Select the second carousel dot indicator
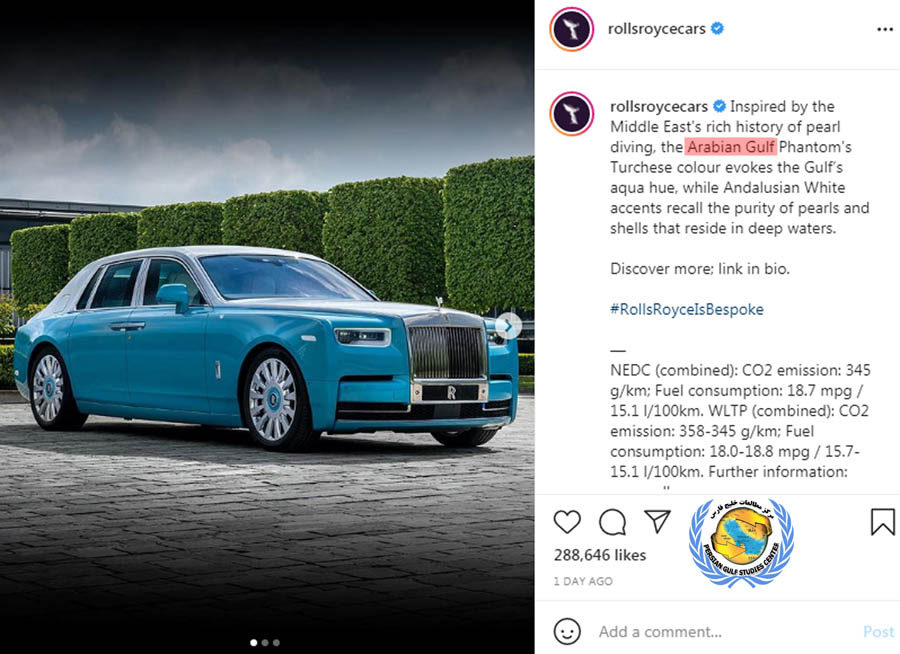Viewport: 900px width, 654px height. click(265, 643)
